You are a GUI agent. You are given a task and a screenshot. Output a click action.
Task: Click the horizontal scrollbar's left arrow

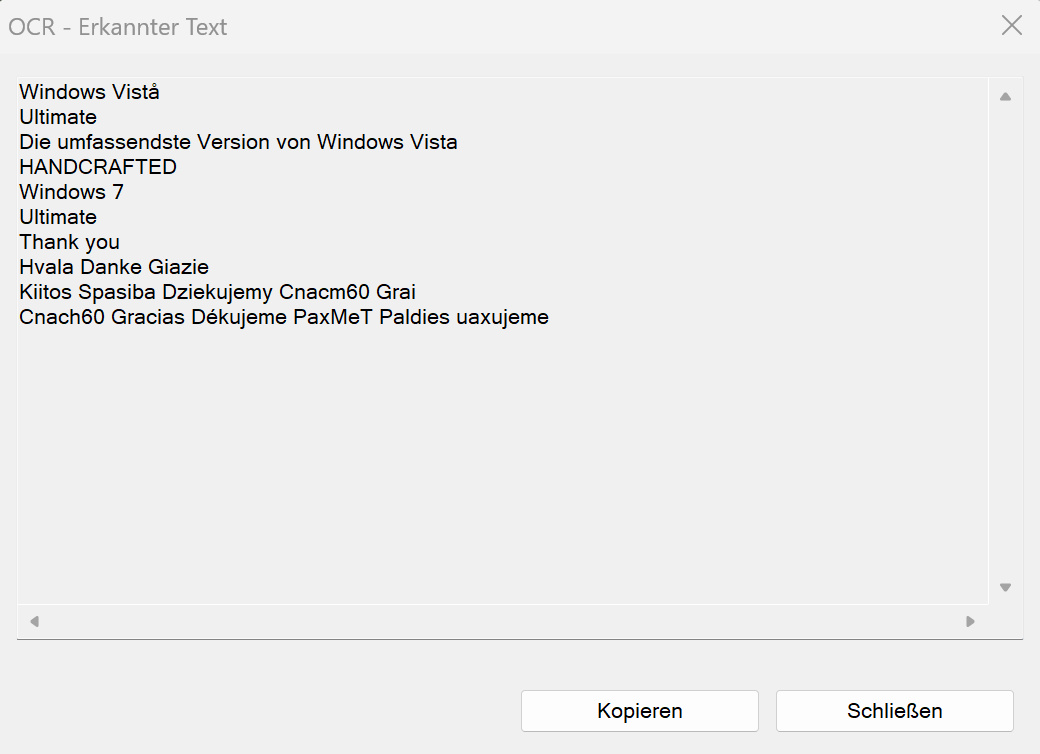pyautogui.click(x=34, y=621)
